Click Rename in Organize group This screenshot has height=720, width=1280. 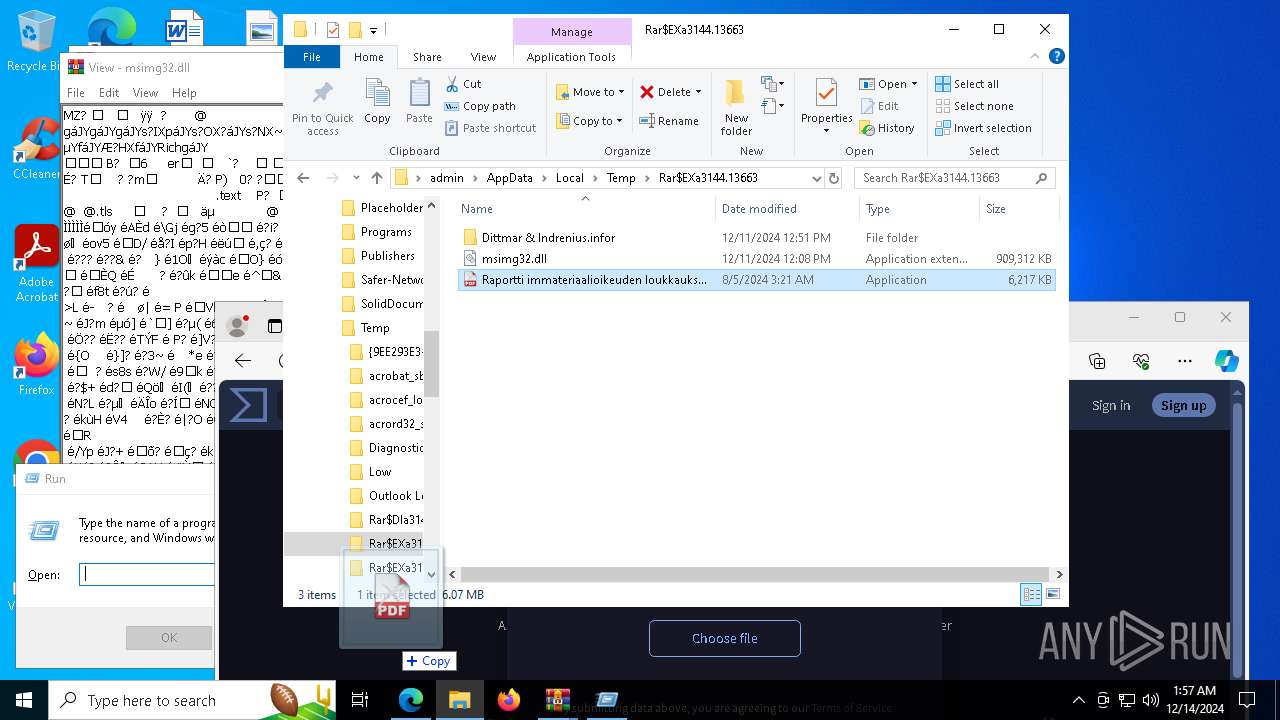[x=669, y=121]
